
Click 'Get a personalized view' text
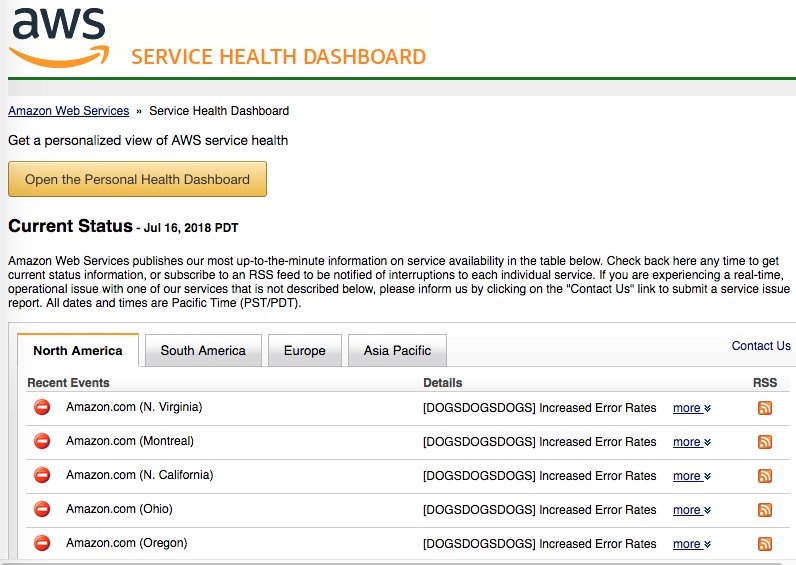coord(148,141)
